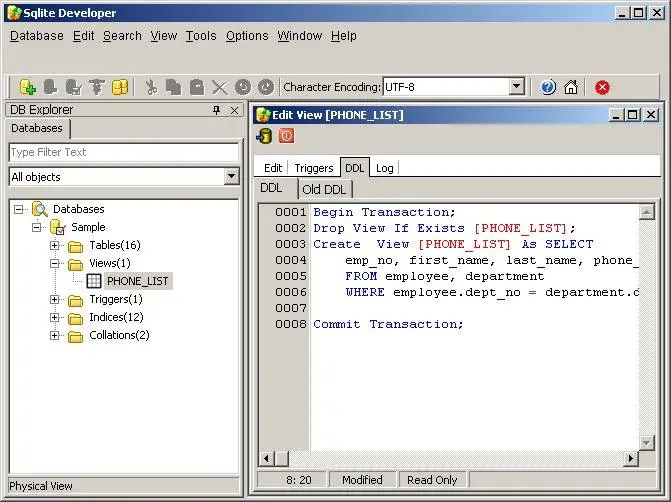Switch to the Old DDL sub-tab

(324, 189)
